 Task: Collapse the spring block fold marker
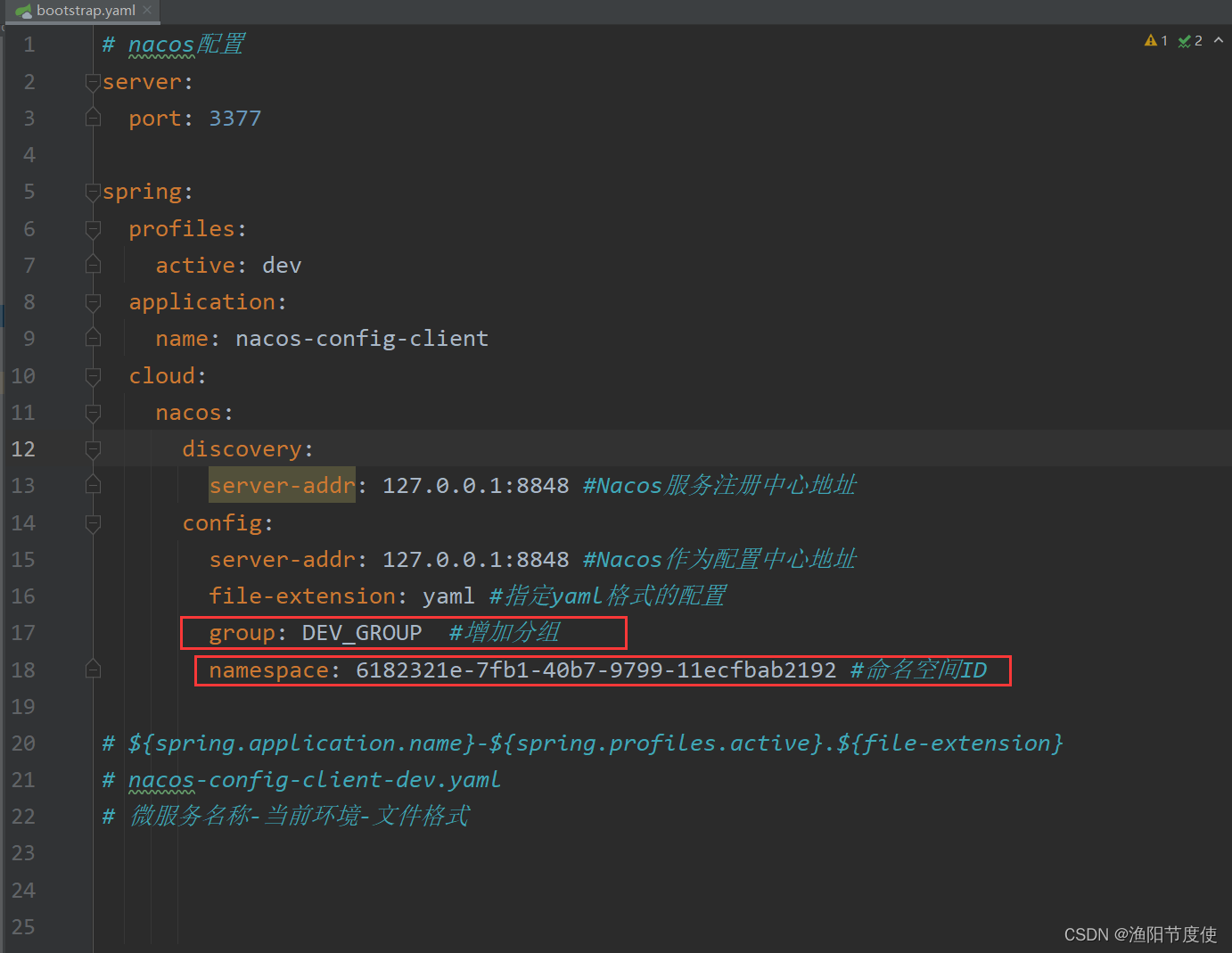tap(93, 192)
